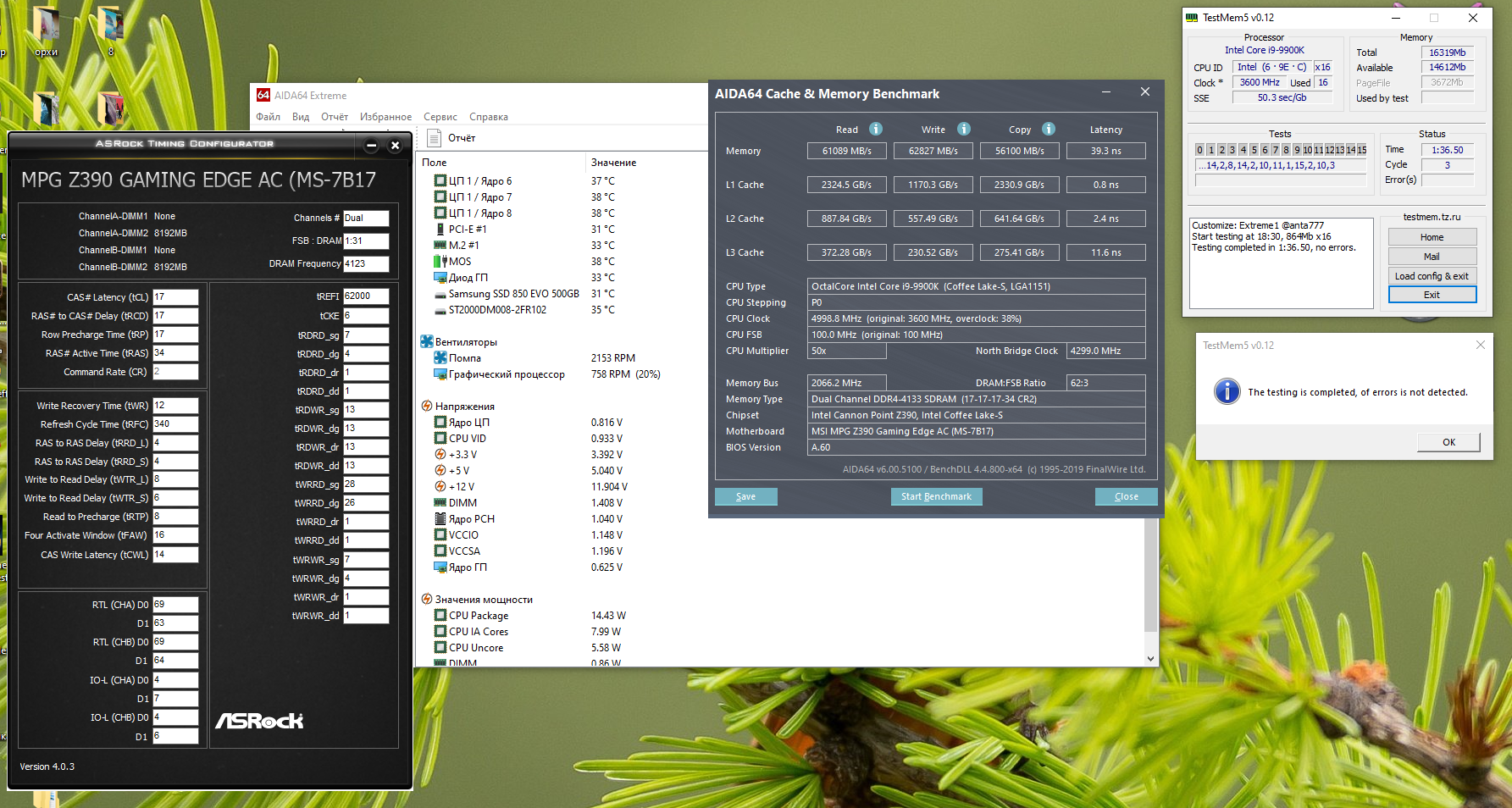Click the Mail button in TestMem5
Viewport: 1512px width, 808px height.
coord(1432,257)
